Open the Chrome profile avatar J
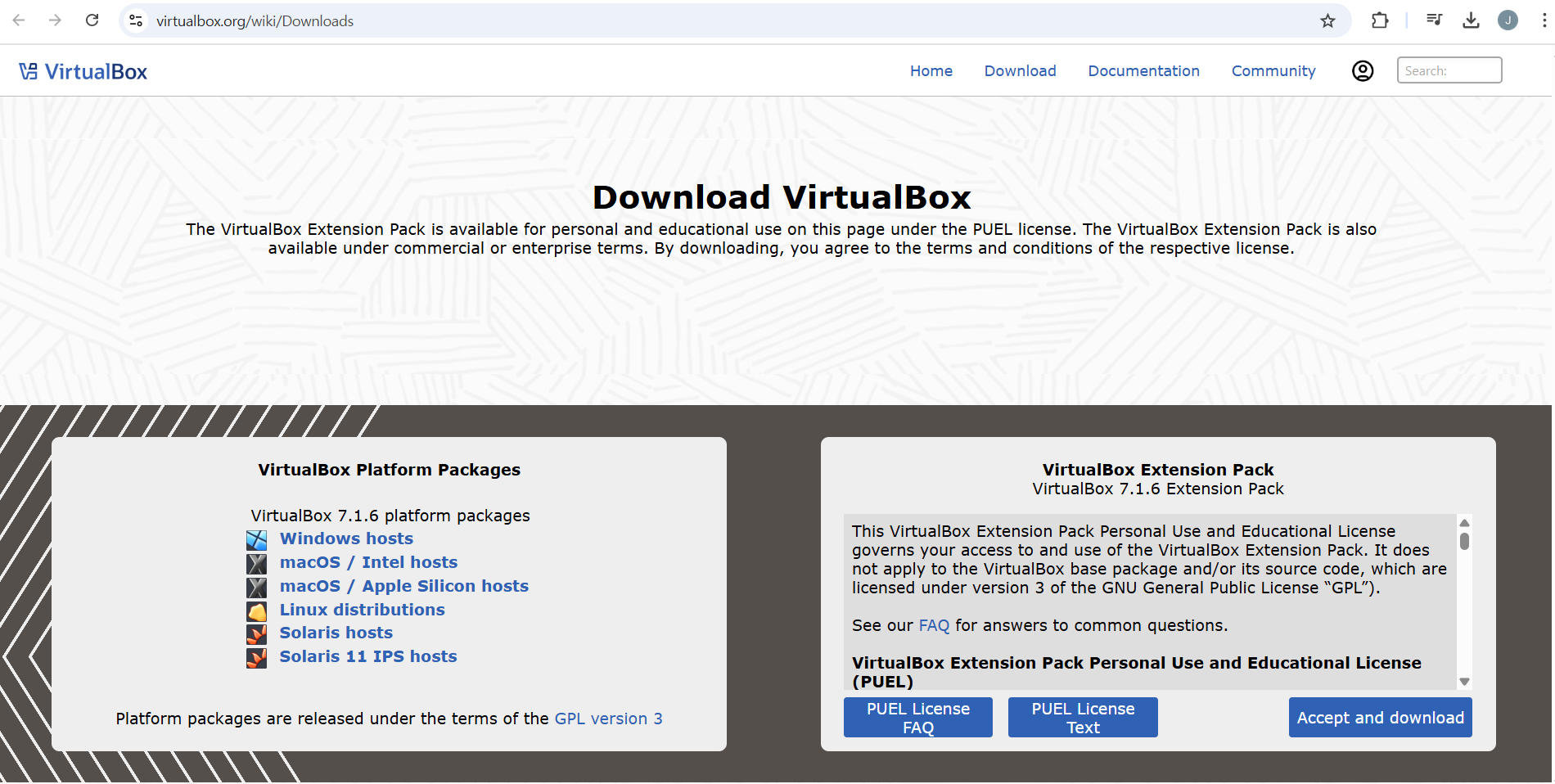This screenshot has height=784, width=1555. pyautogui.click(x=1508, y=20)
